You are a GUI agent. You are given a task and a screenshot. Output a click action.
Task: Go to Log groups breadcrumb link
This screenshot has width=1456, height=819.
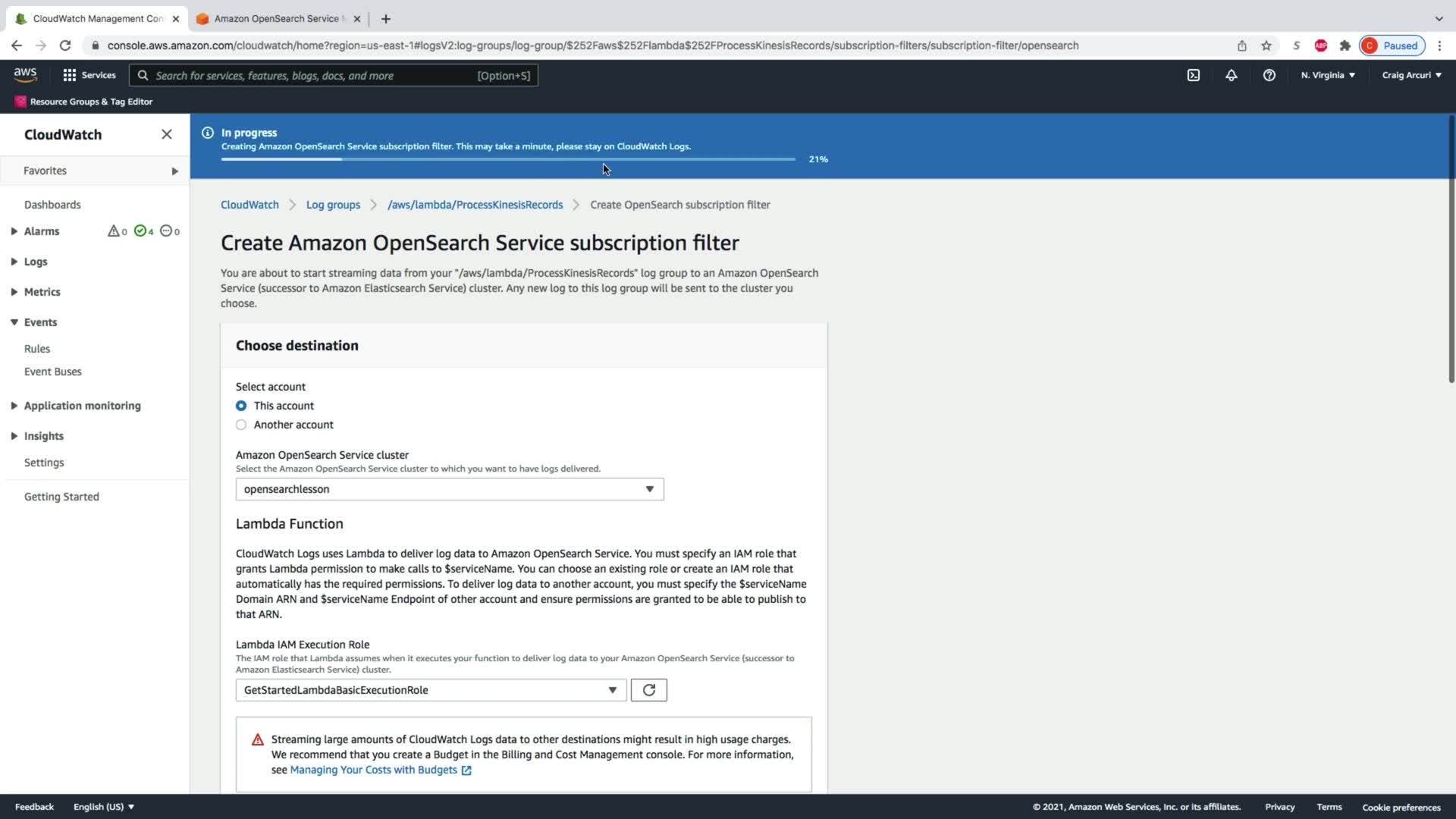333,205
